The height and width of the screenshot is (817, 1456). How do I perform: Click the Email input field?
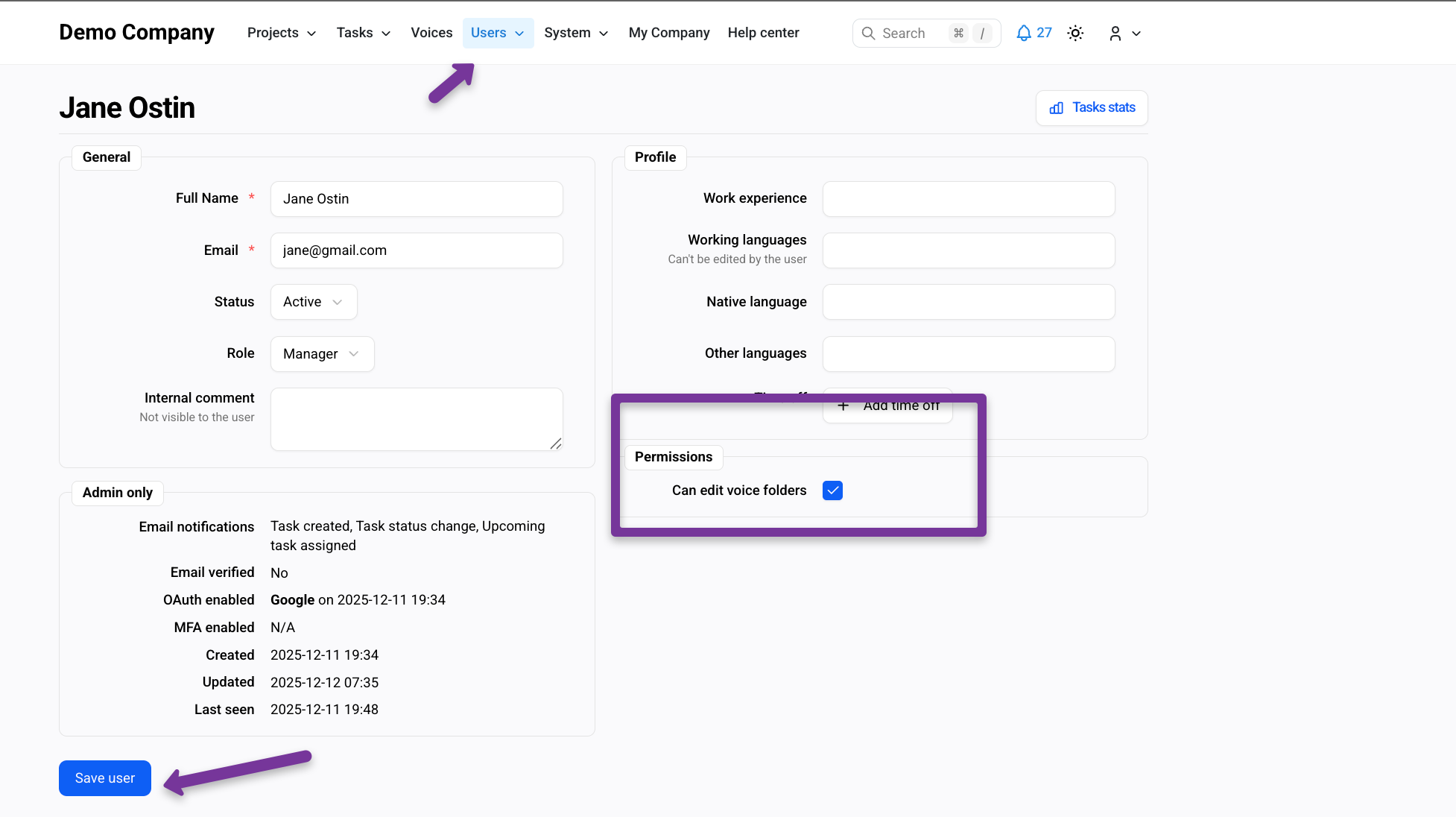(x=417, y=250)
